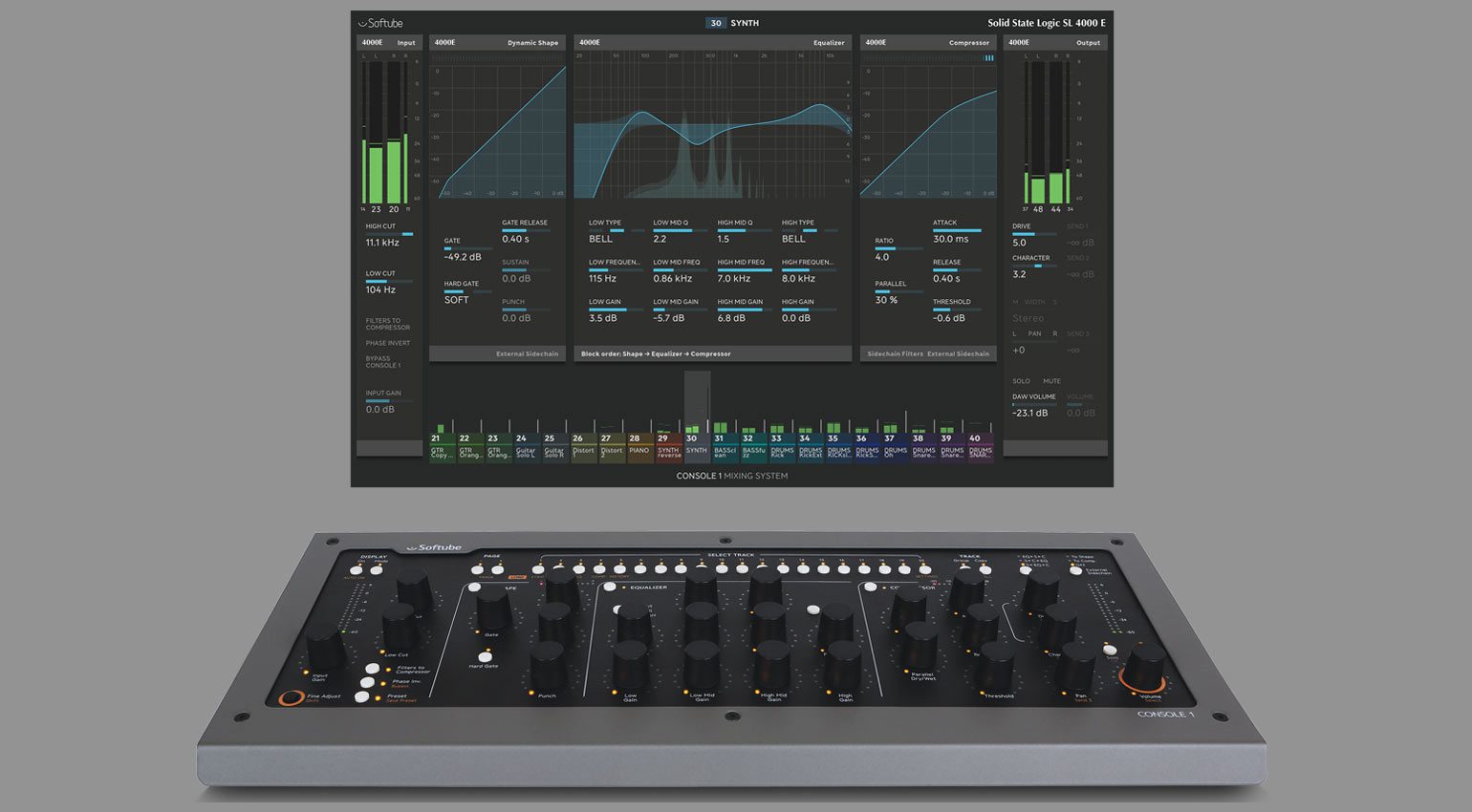Adjust the Low Cut 104 Hz slider
The width and height of the screenshot is (1472, 812).
pos(389,282)
